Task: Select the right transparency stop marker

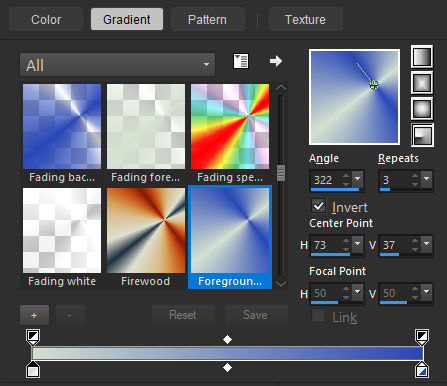Action: point(422,337)
